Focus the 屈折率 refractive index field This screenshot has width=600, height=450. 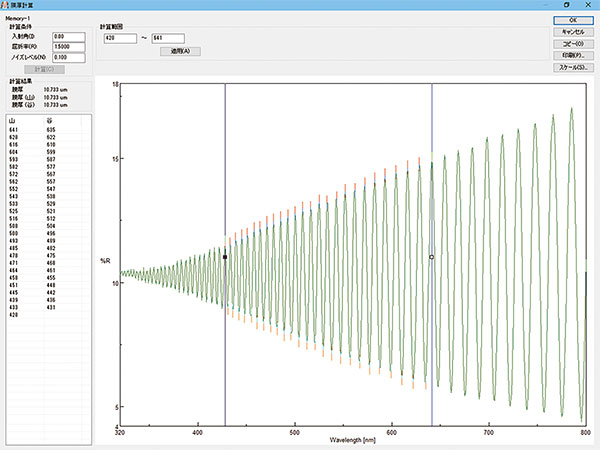(x=68, y=47)
